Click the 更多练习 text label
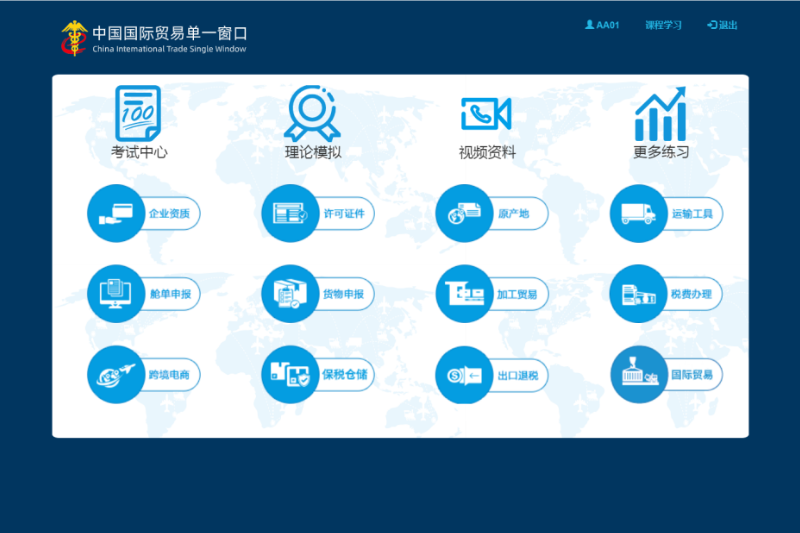 661,152
